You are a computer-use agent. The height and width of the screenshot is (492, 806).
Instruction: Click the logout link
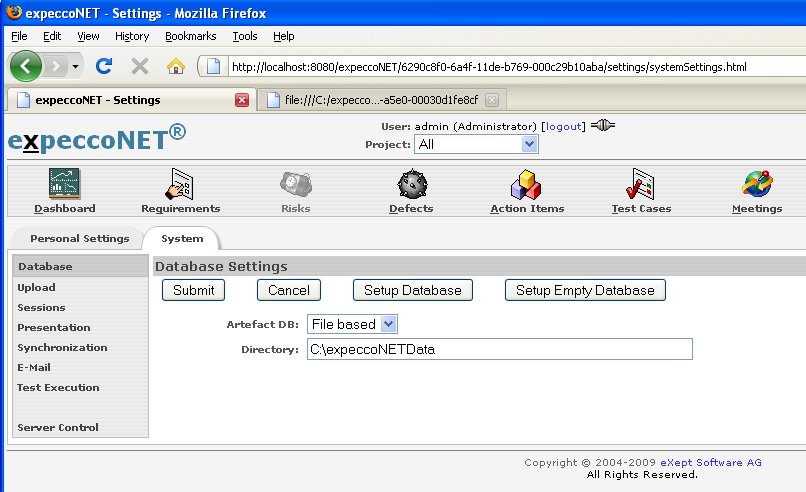pyautogui.click(x=563, y=127)
